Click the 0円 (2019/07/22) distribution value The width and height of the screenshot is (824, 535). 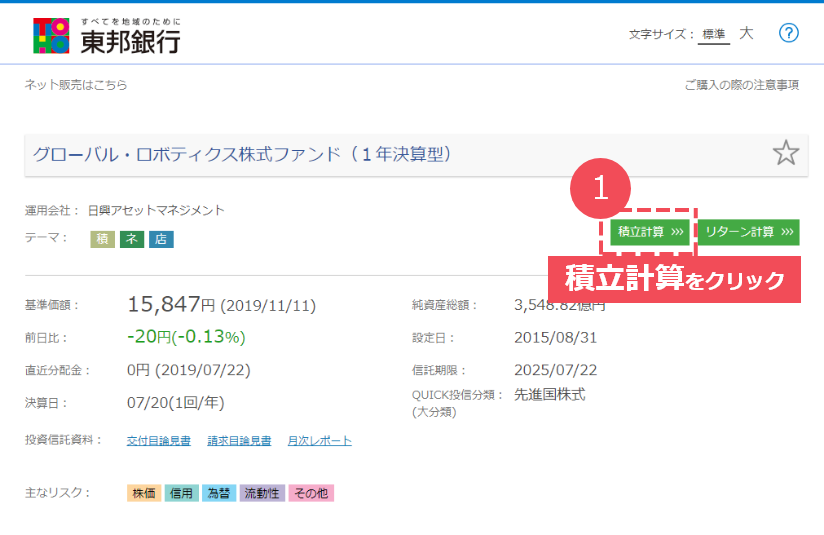point(189,370)
